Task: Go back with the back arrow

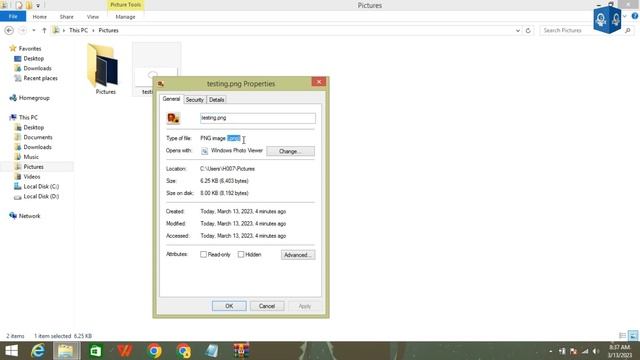Action: click(9, 30)
